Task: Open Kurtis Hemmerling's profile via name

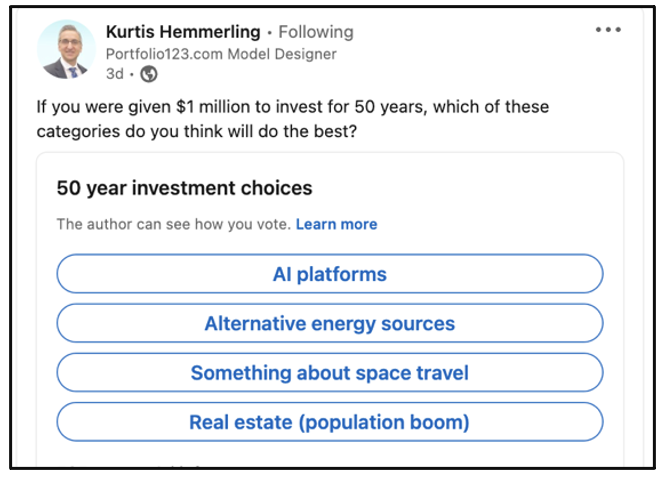Action: click(x=183, y=32)
